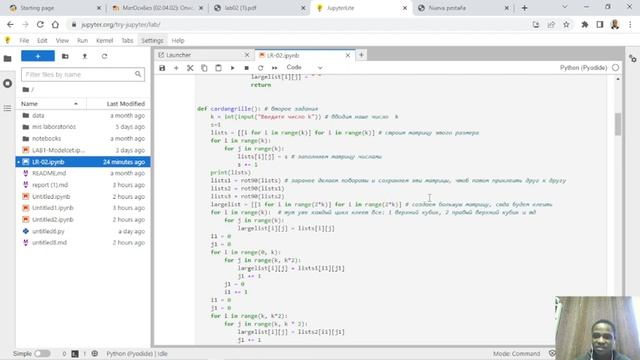This screenshot has width=640, height=360.
Task: Open browser extensions puzzle icon
Action: (584, 24)
